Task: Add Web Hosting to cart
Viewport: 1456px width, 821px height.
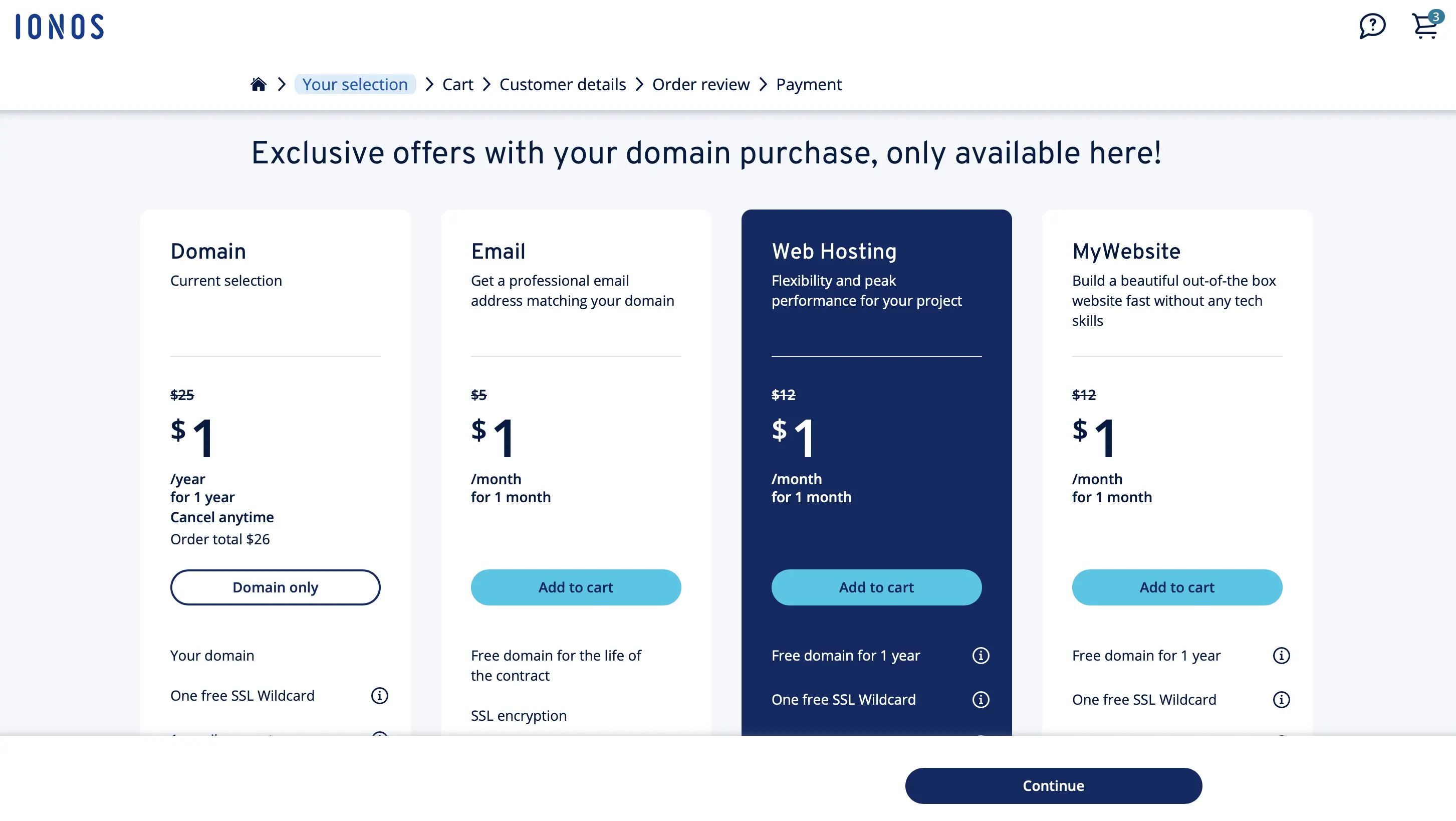Action: point(876,587)
